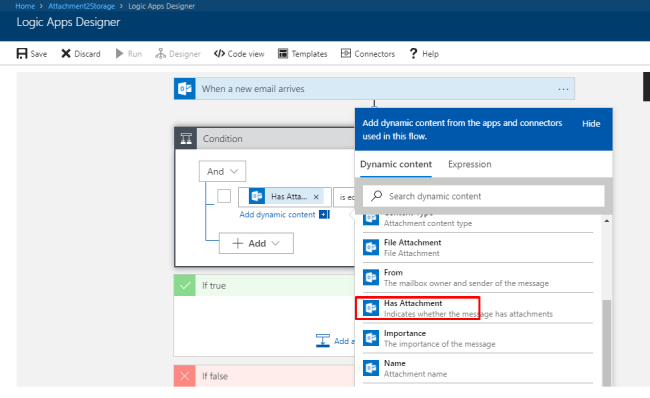Screen dimensions: 650x398
Task: Click Outlook icon beside File Attachment
Action: [371, 248]
